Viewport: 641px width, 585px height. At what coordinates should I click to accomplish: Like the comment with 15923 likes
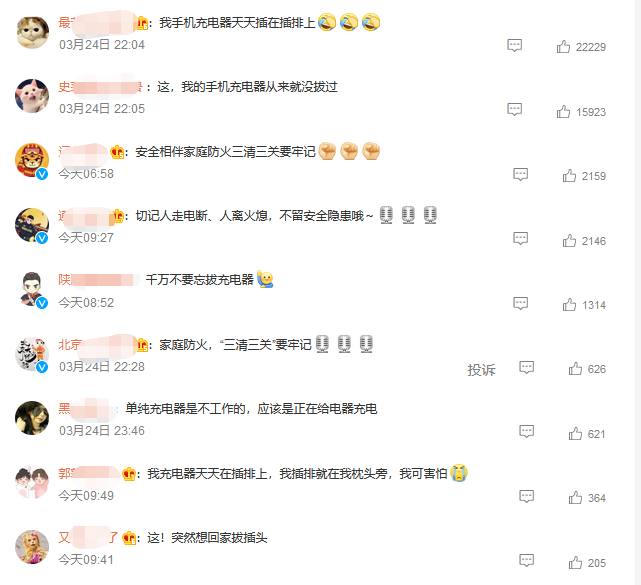point(563,112)
